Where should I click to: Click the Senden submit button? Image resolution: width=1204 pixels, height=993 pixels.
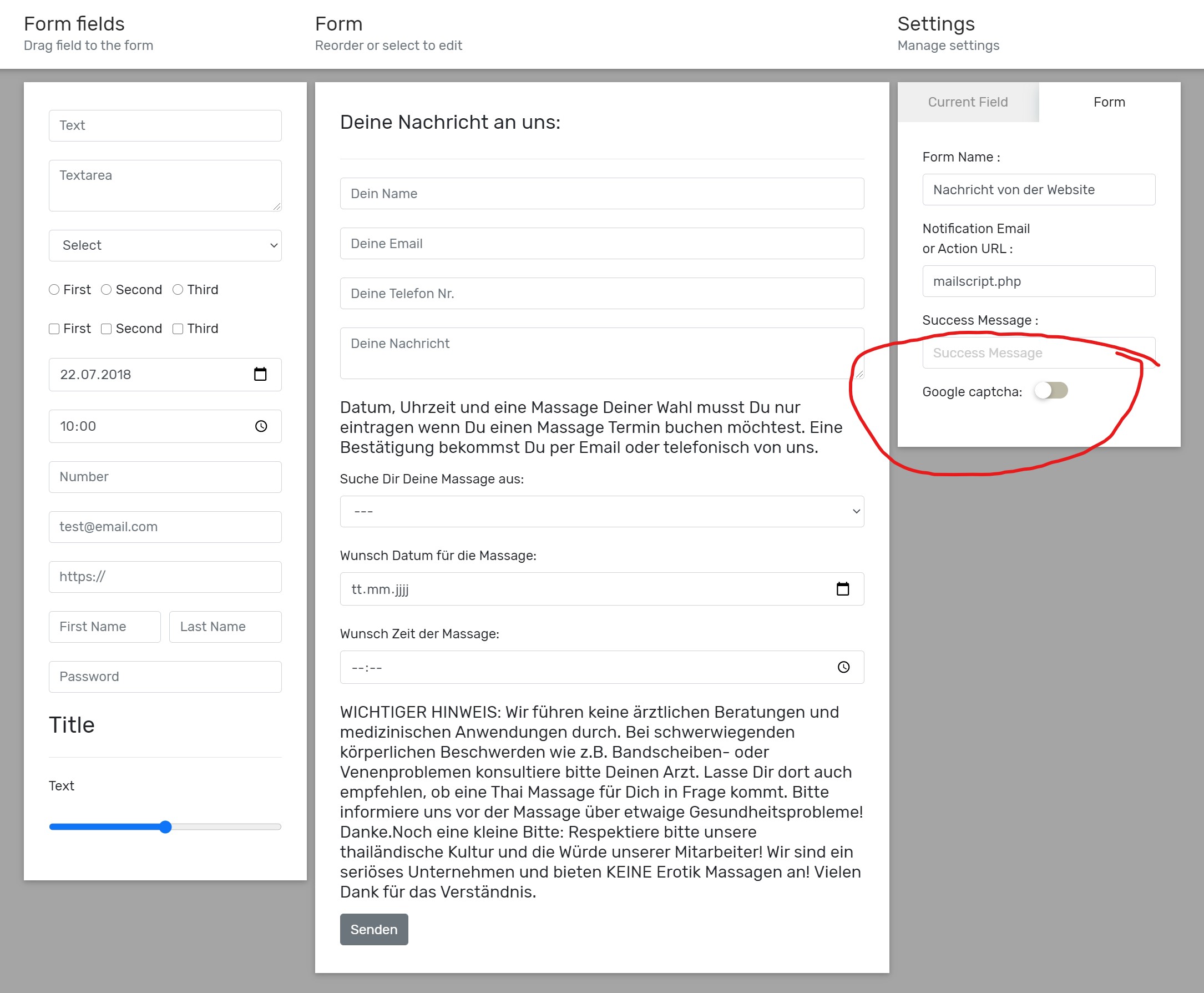click(x=373, y=929)
